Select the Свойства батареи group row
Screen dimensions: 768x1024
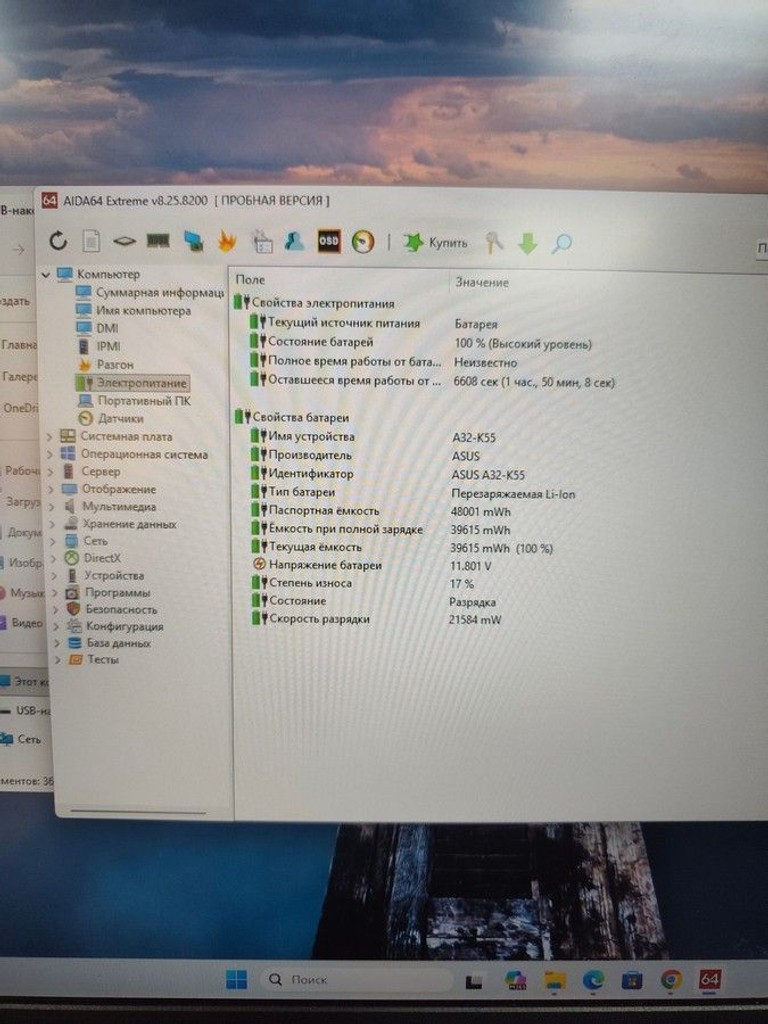(x=292, y=417)
